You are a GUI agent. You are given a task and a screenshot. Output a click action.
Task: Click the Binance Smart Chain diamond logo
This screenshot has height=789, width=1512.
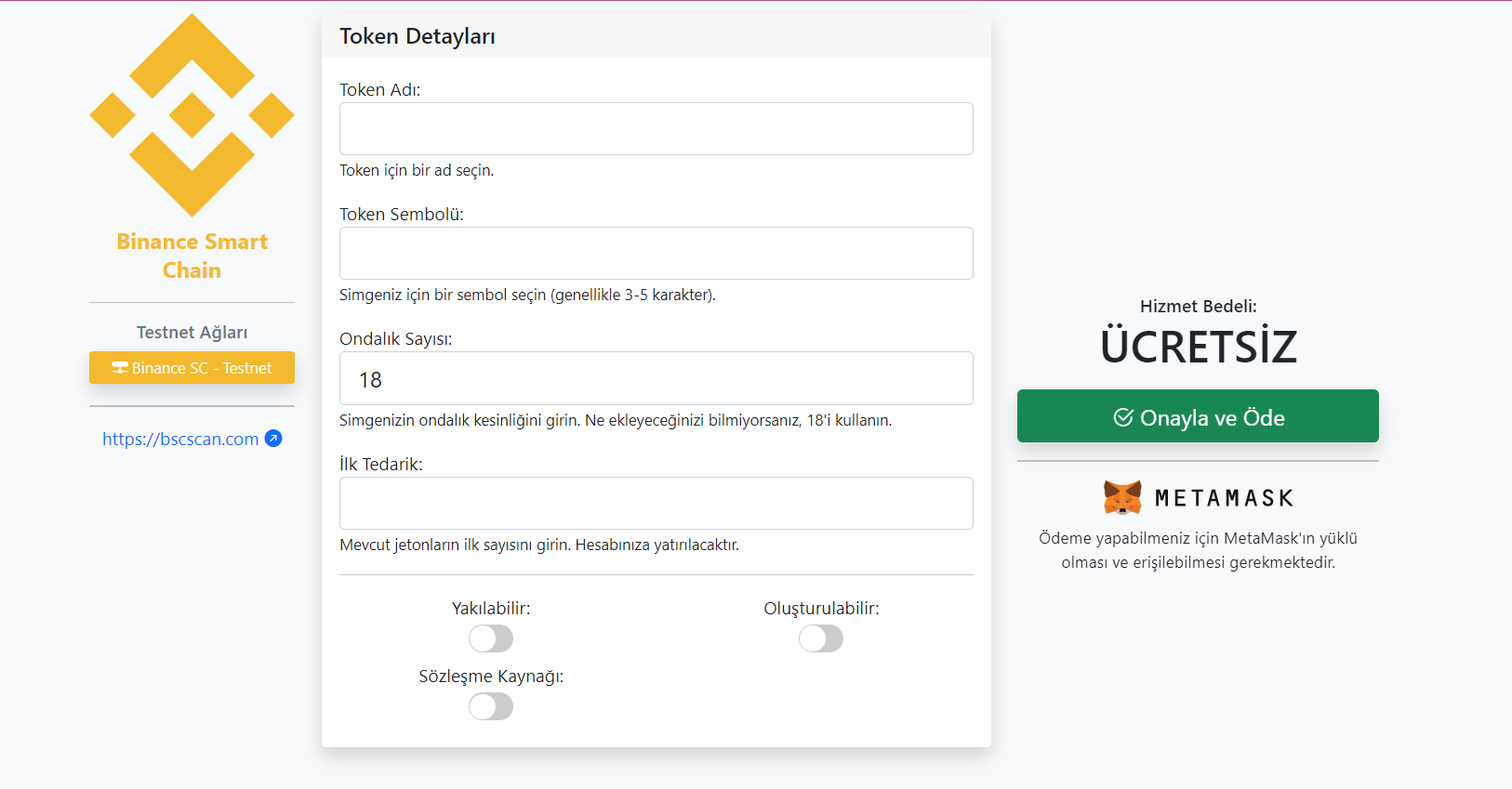point(192,115)
